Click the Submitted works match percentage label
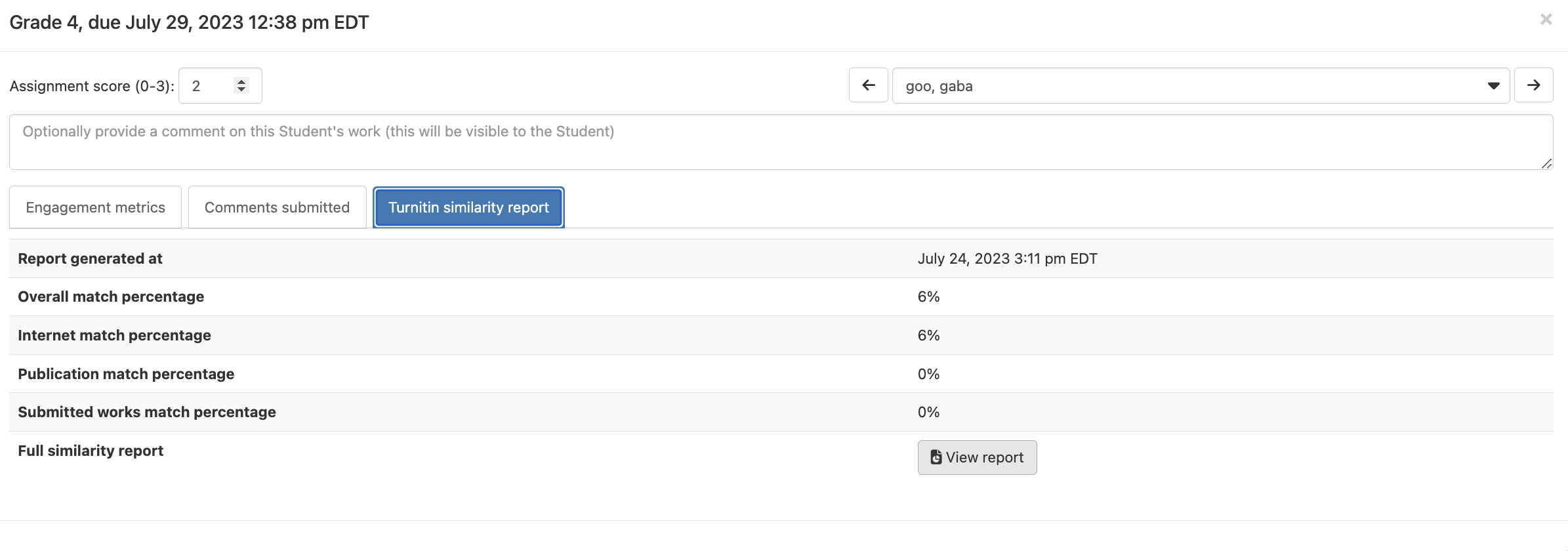The height and width of the screenshot is (551, 1568). 146,412
